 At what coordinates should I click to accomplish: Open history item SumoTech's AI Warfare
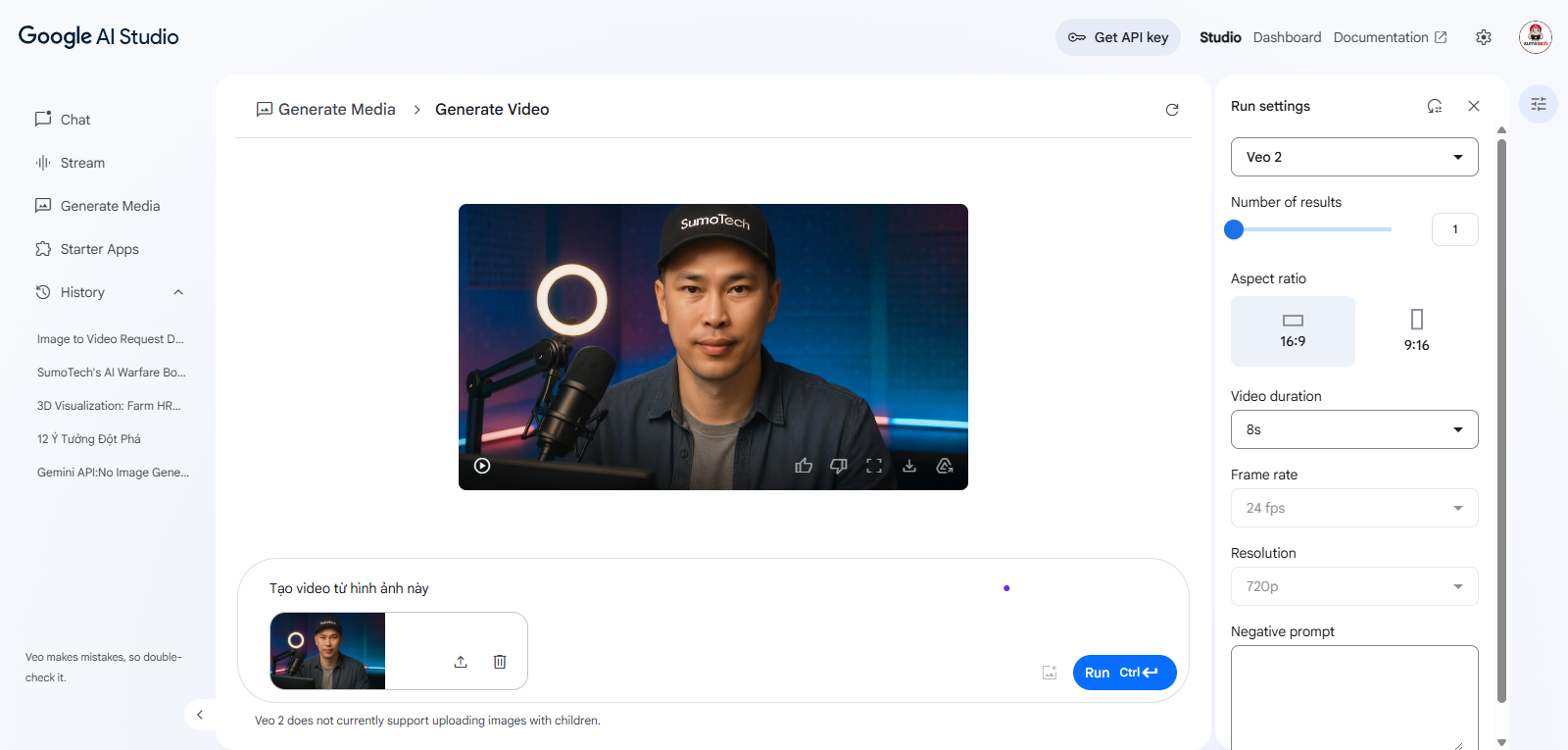pos(111,373)
